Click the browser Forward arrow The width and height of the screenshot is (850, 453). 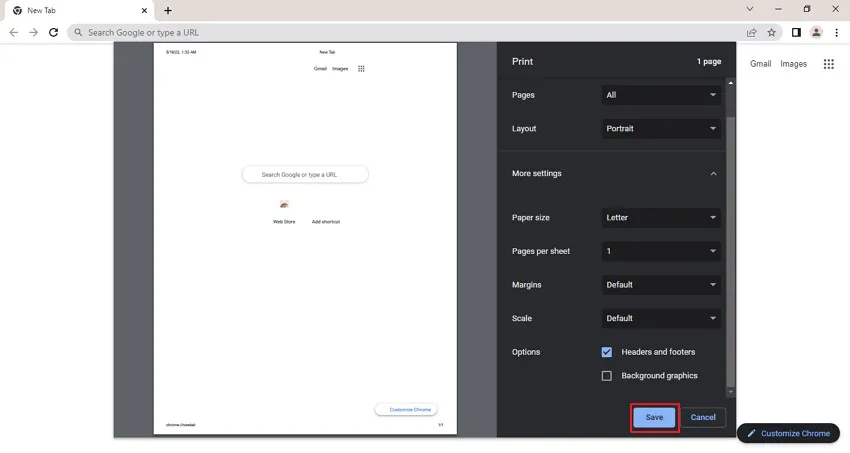(x=34, y=33)
